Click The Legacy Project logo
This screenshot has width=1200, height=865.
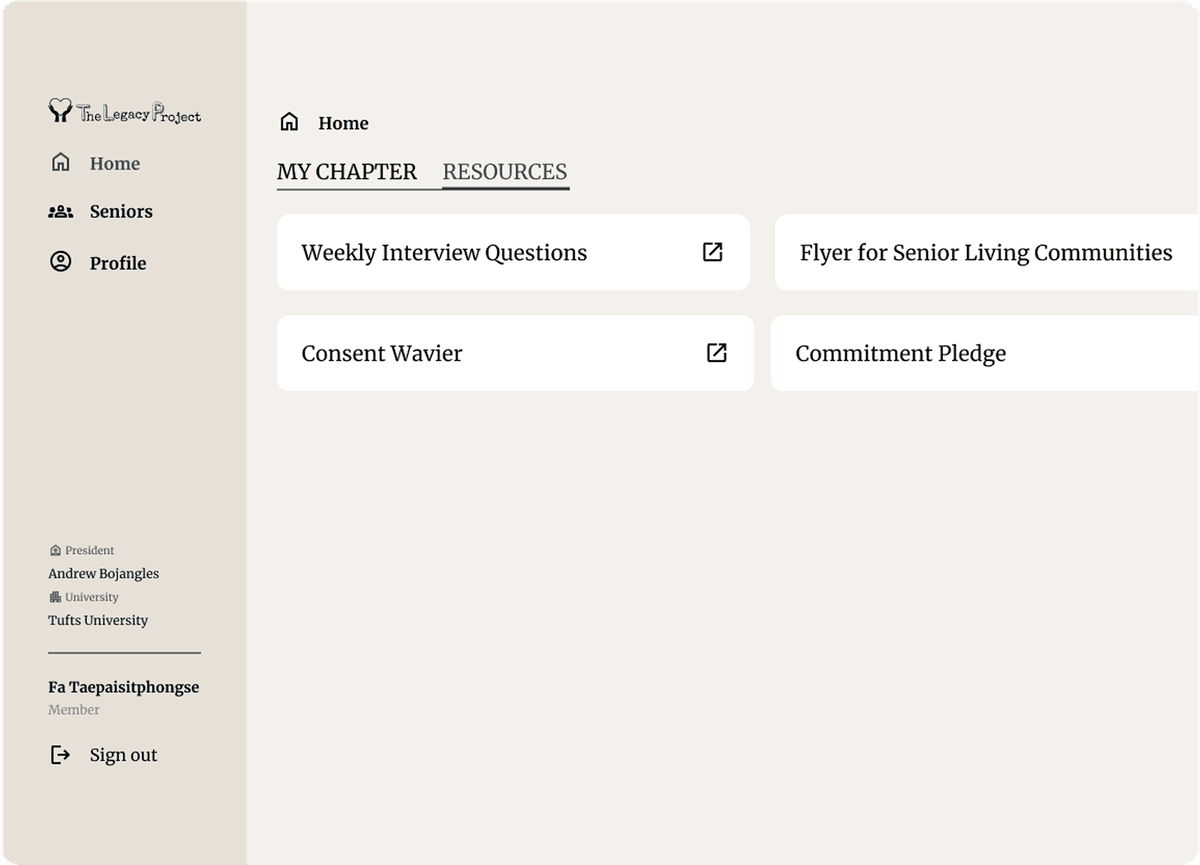pos(124,111)
